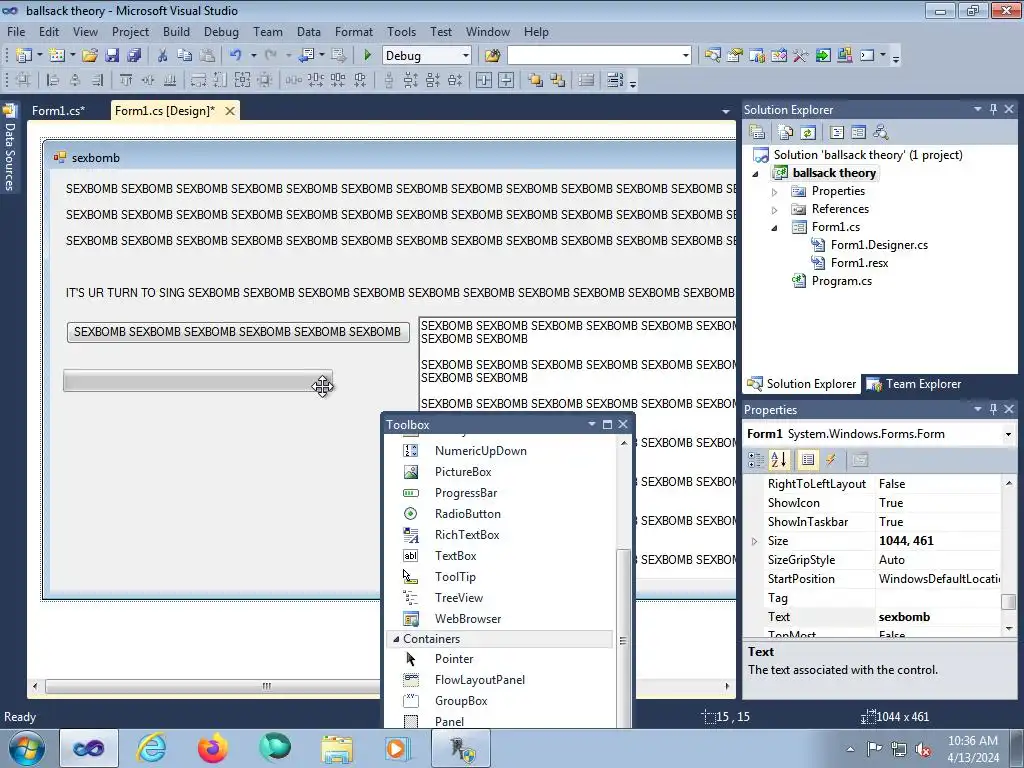Select WebBrowser in the Toolbox
The width and height of the screenshot is (1024, 768).
point(468,619)
